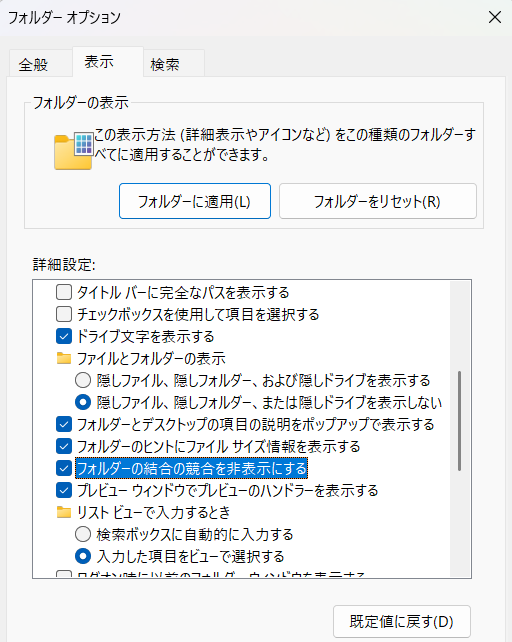
Task: Select 隠しファイルを表示しない radio button
Action: click(83, 402)
